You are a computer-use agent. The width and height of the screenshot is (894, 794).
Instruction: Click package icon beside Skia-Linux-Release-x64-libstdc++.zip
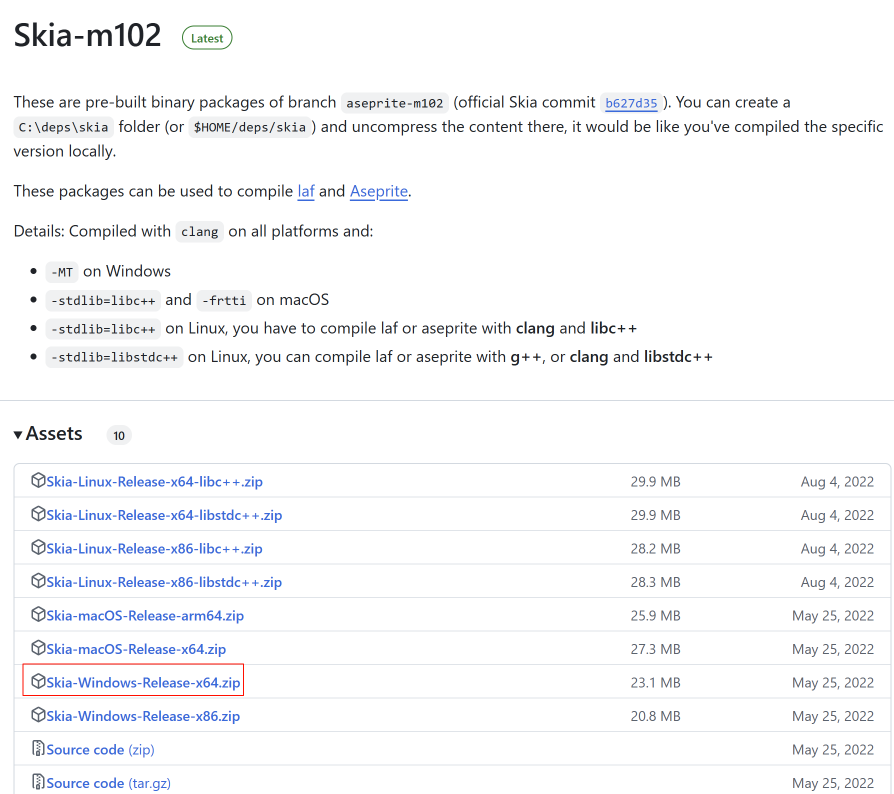point(38,514)
